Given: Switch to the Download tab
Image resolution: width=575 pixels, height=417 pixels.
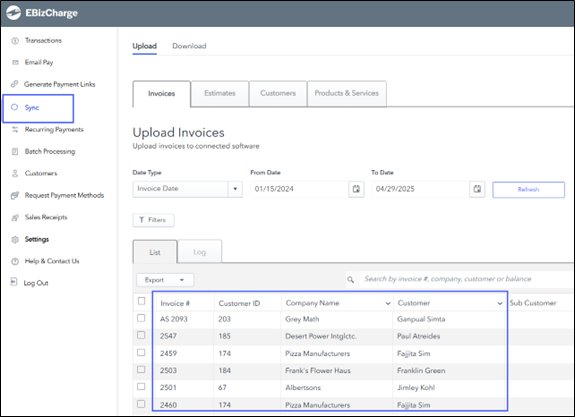Looking at the screenshot, I should point(189,46).
